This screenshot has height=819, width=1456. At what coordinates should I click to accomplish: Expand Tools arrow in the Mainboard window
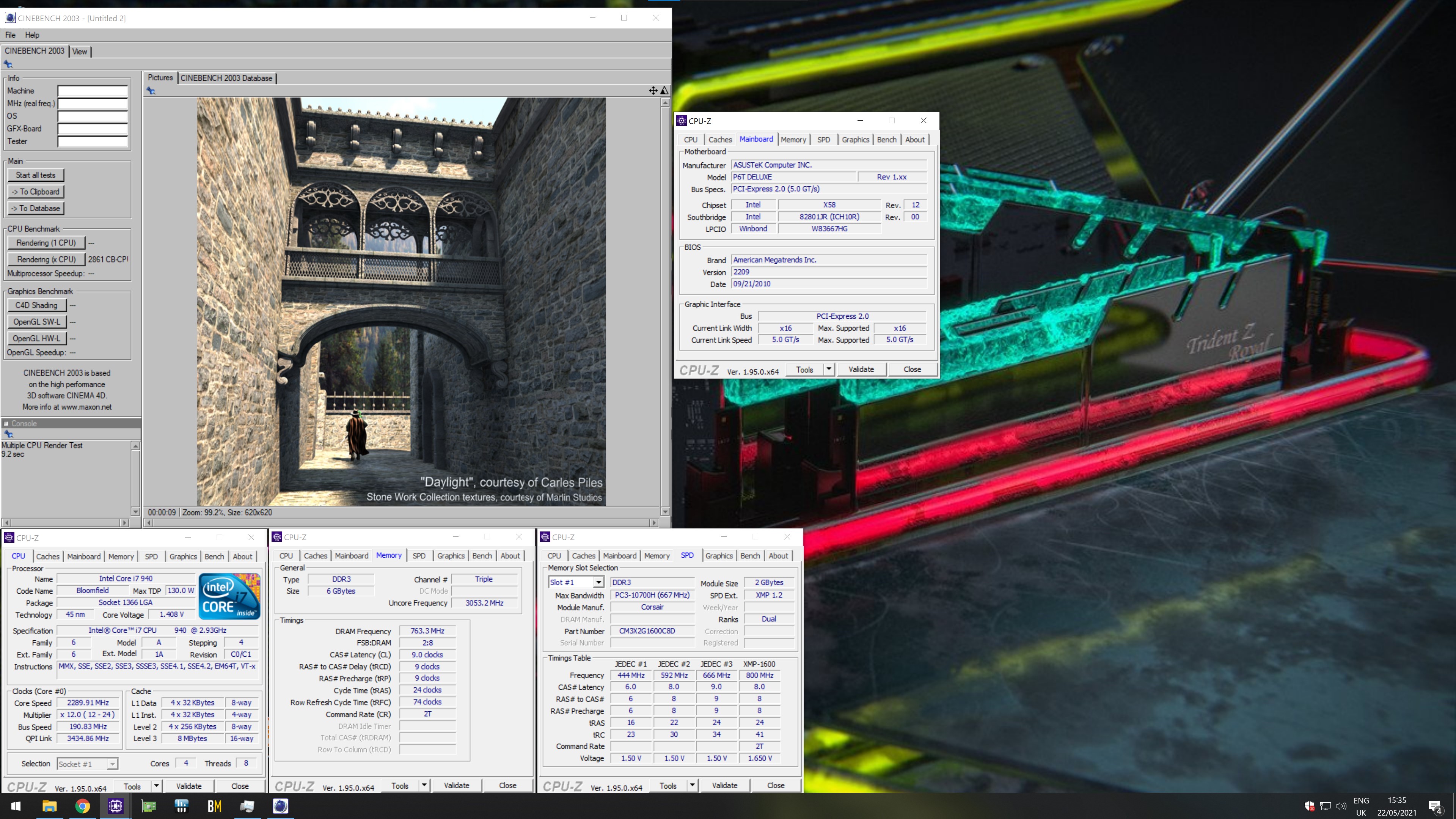pos(829,369)
